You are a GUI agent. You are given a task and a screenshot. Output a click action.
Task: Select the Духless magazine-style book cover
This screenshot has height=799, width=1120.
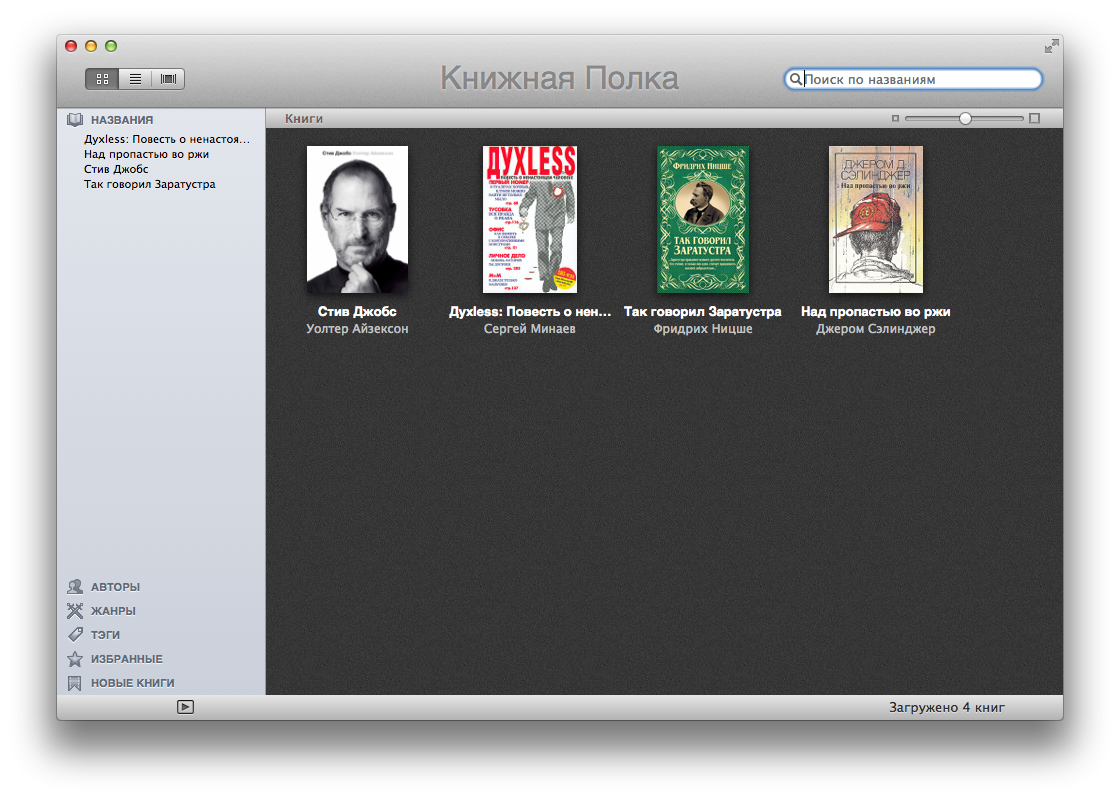pos(530,219)
